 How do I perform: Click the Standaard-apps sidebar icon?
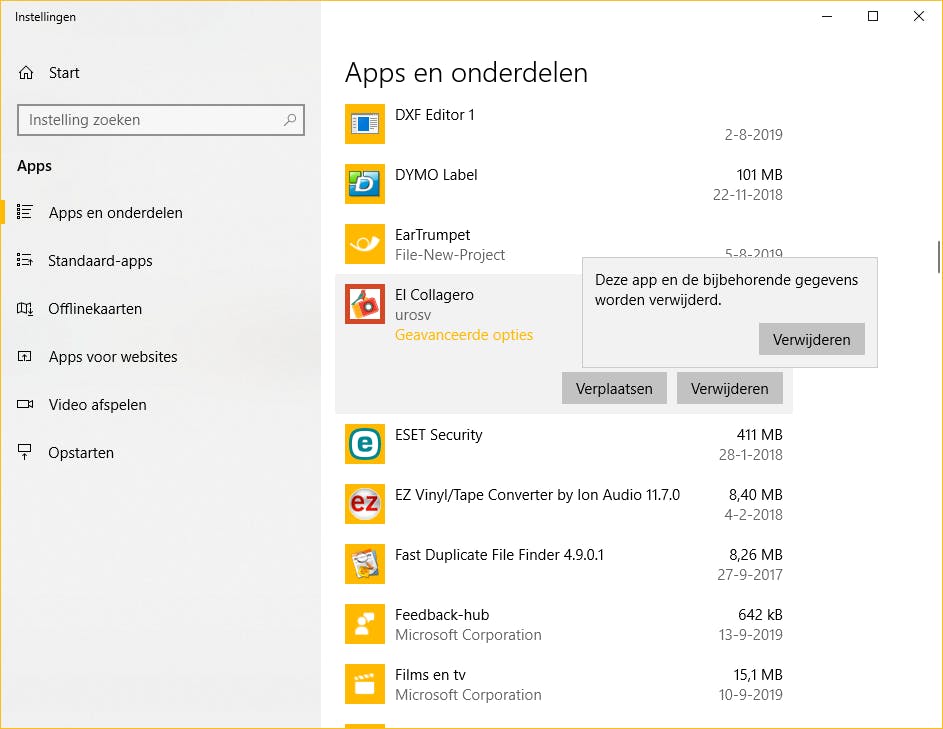point(25,260)
